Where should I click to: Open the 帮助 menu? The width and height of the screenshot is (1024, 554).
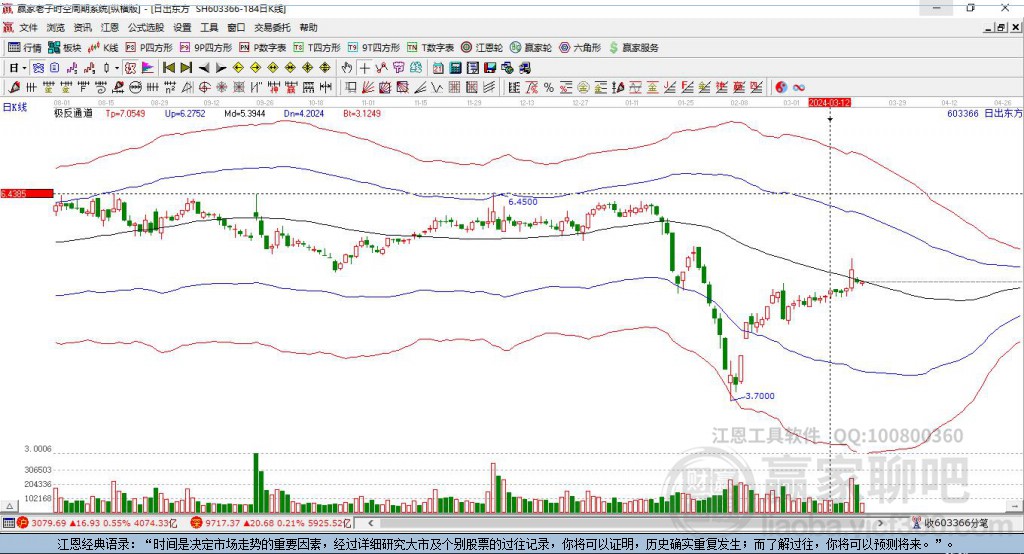click(x=308, y=27)
